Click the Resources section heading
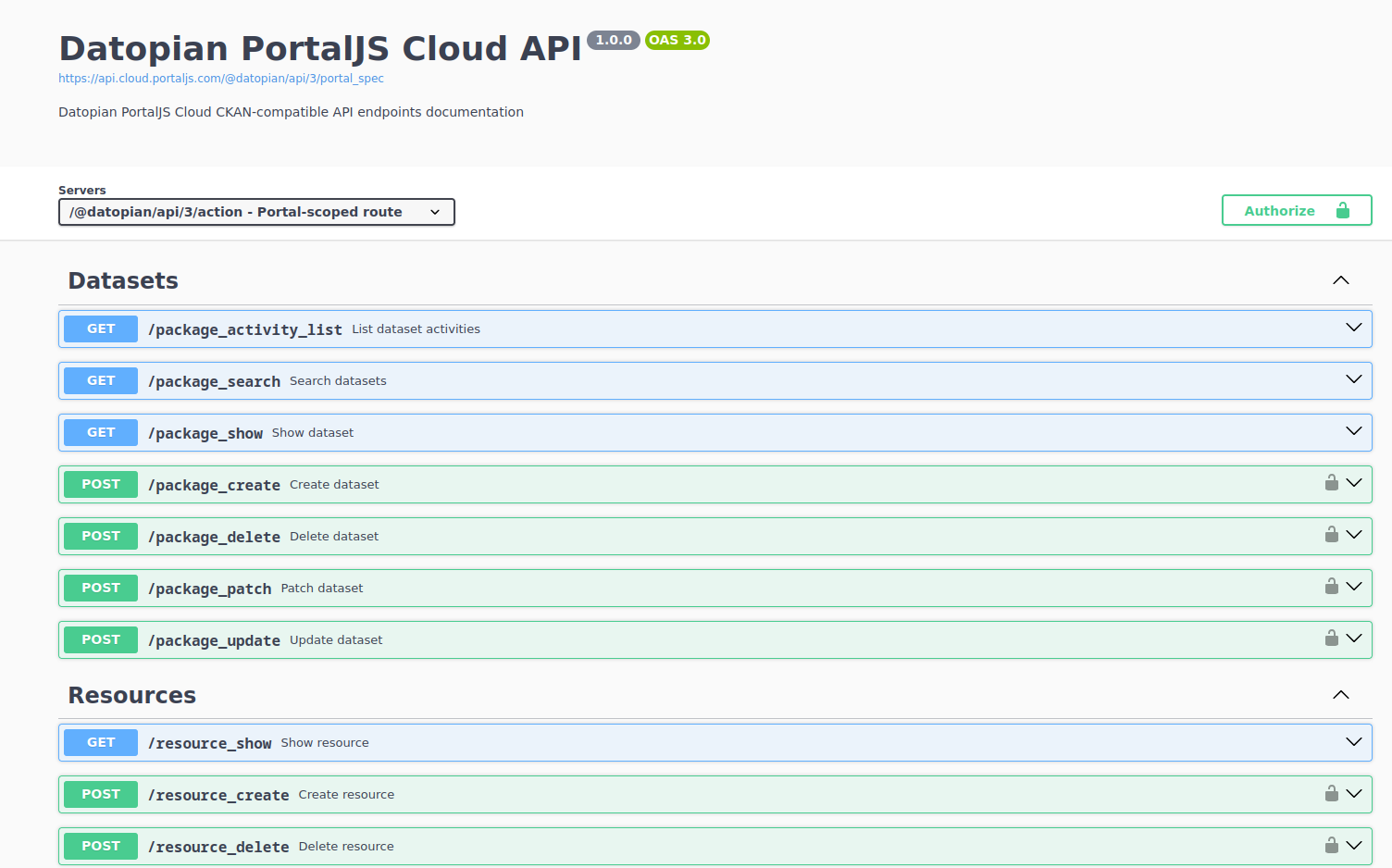1392x868 pixels. tap(132, 695)
